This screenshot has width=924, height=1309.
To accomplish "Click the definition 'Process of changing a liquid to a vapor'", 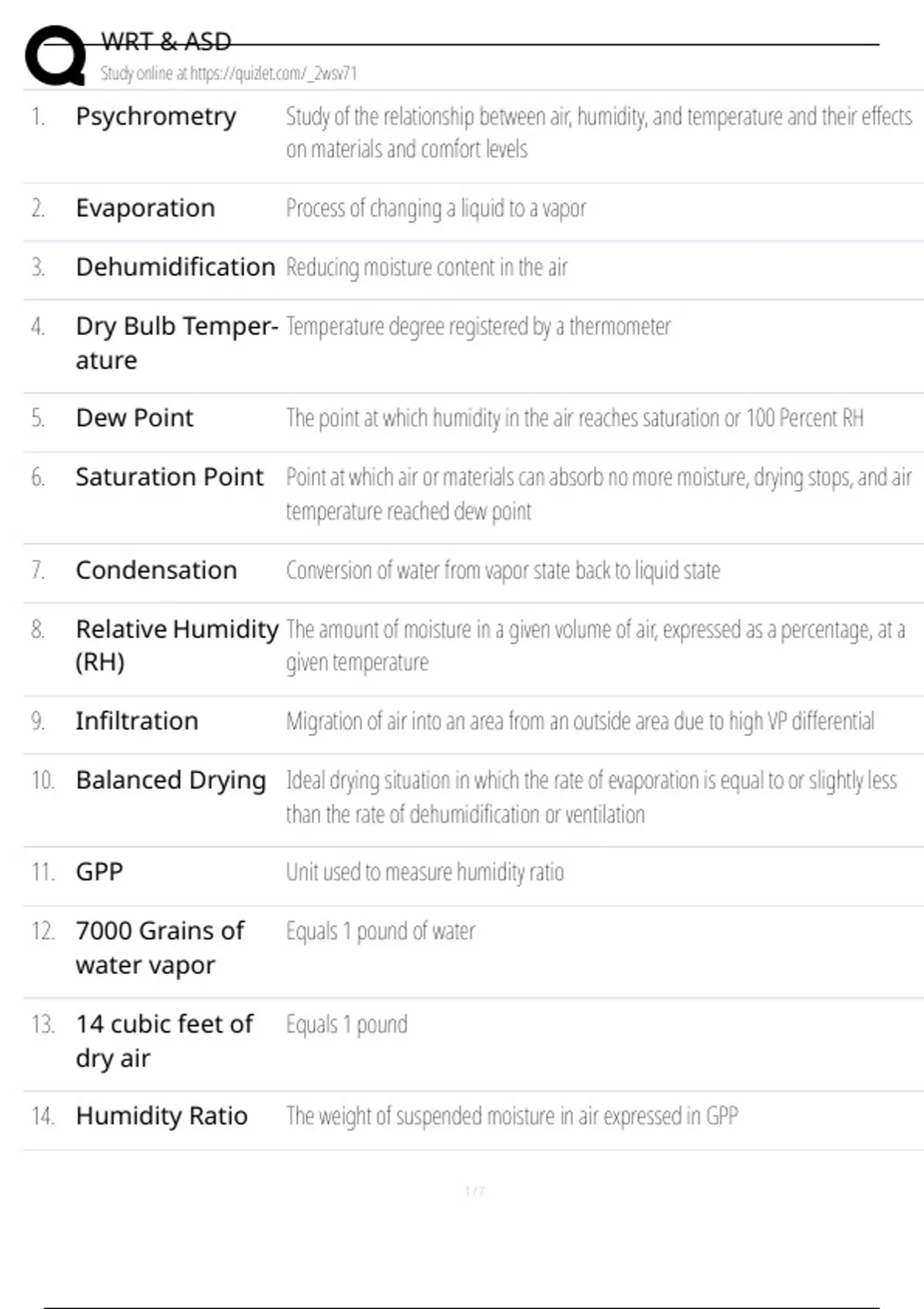I will coord(436,209).
